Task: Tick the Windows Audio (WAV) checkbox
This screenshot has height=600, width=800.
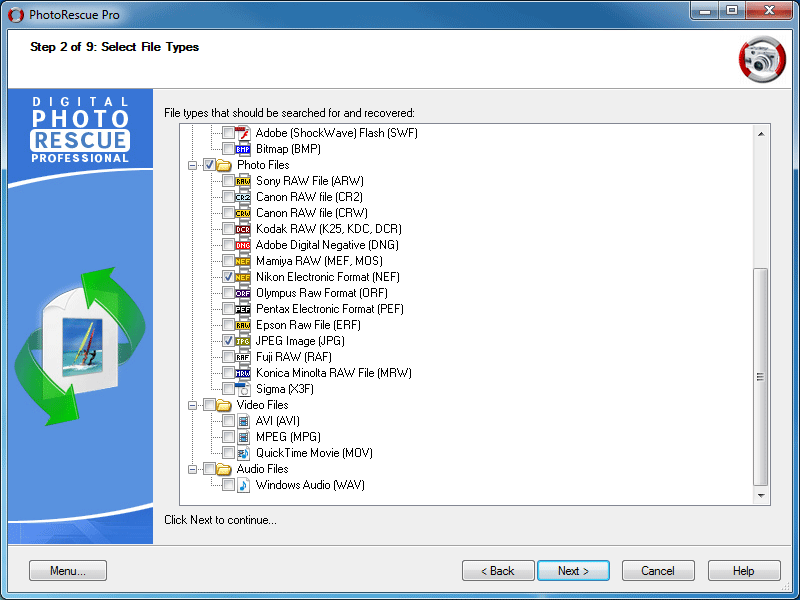Action: coord(228,485)
